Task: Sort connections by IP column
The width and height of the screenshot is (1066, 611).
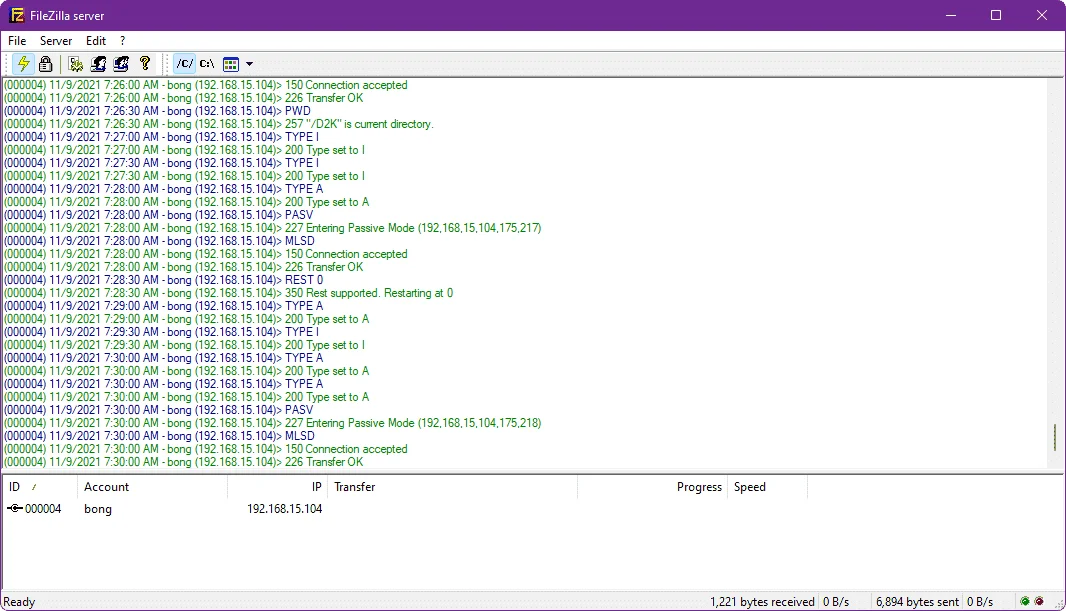Action: 277,487
